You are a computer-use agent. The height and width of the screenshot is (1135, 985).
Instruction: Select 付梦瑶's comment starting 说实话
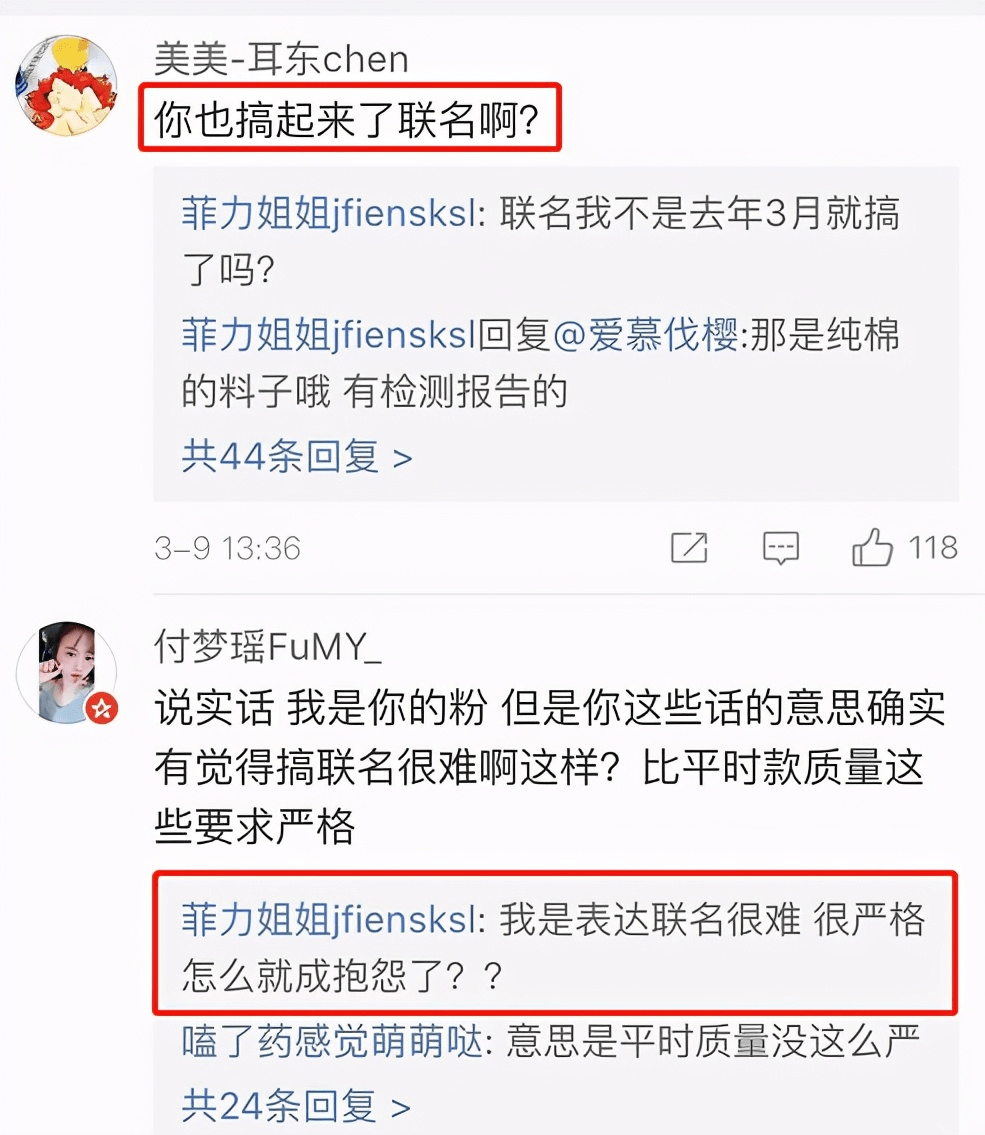[549, 767]
